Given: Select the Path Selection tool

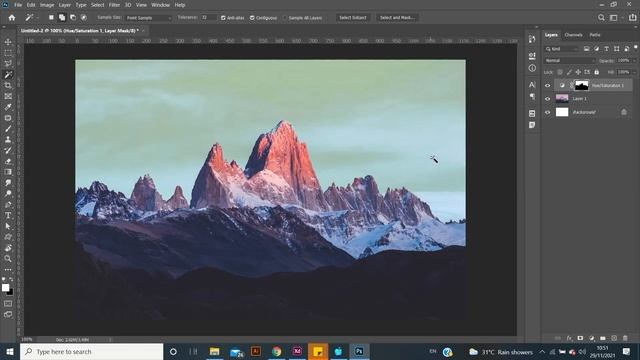Looking at the screenshot, I should 8,226.
